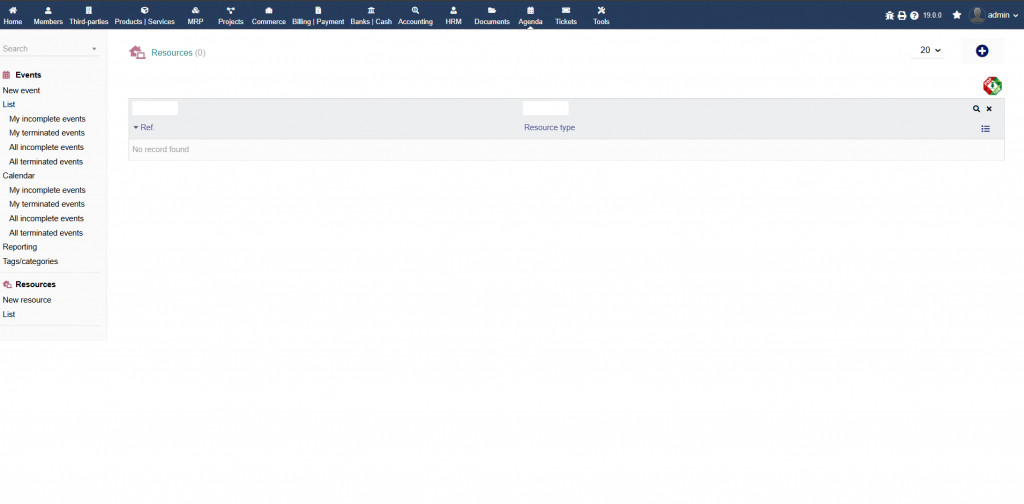The height and width of the screenshot is (504, 1024).
Task: Open All incomplete events under List
Action: [x=46, y=148]
